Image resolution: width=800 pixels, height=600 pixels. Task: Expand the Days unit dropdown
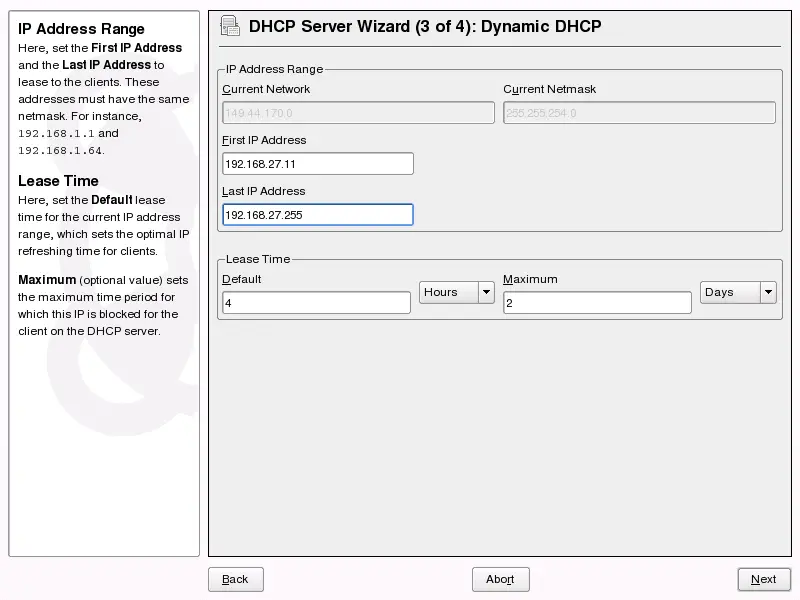coord(738,292)
